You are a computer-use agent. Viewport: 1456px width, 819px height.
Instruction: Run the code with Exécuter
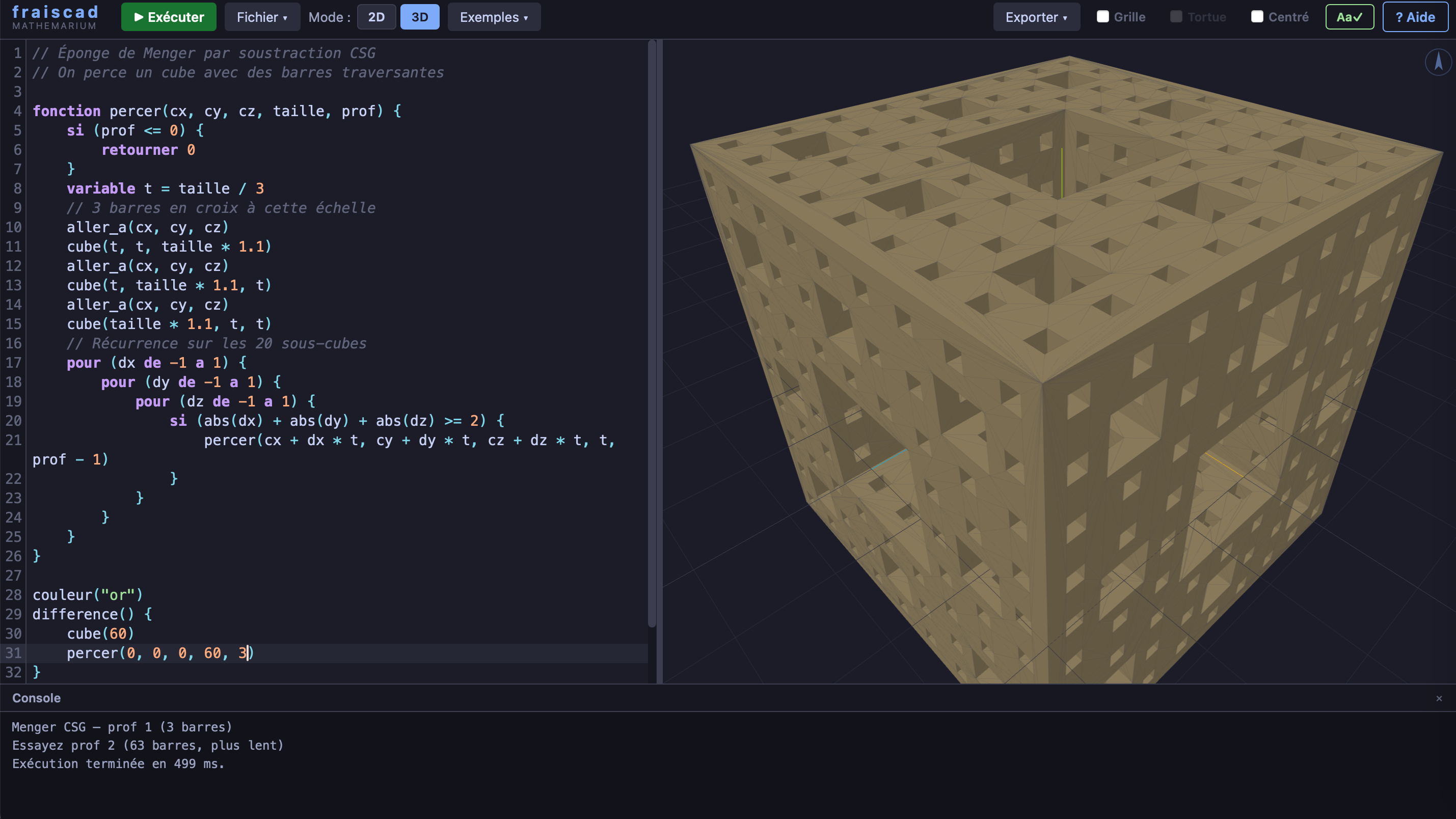(x=169, y=17)
